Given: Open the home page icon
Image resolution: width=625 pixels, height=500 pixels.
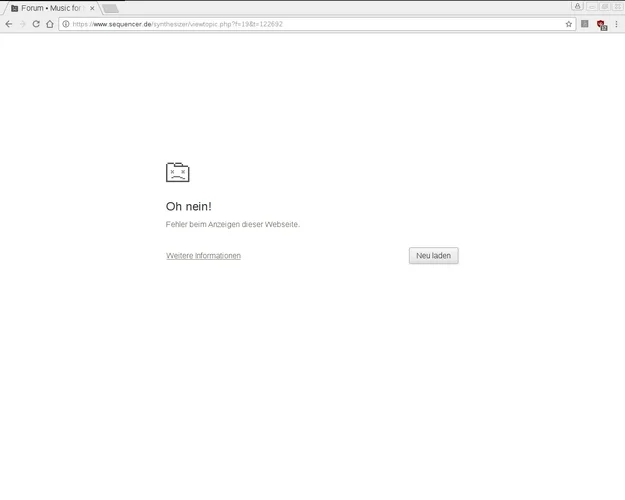Looking at the screenshot, I should coord(49,24).
